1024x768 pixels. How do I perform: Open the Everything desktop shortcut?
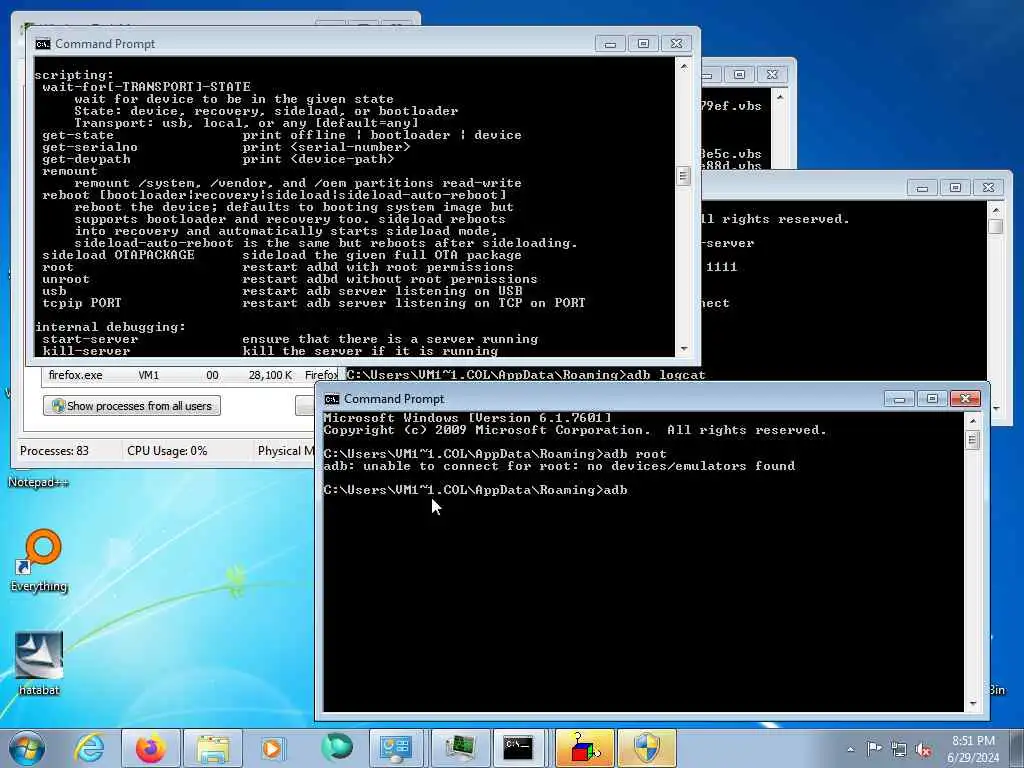coord(39,560)
